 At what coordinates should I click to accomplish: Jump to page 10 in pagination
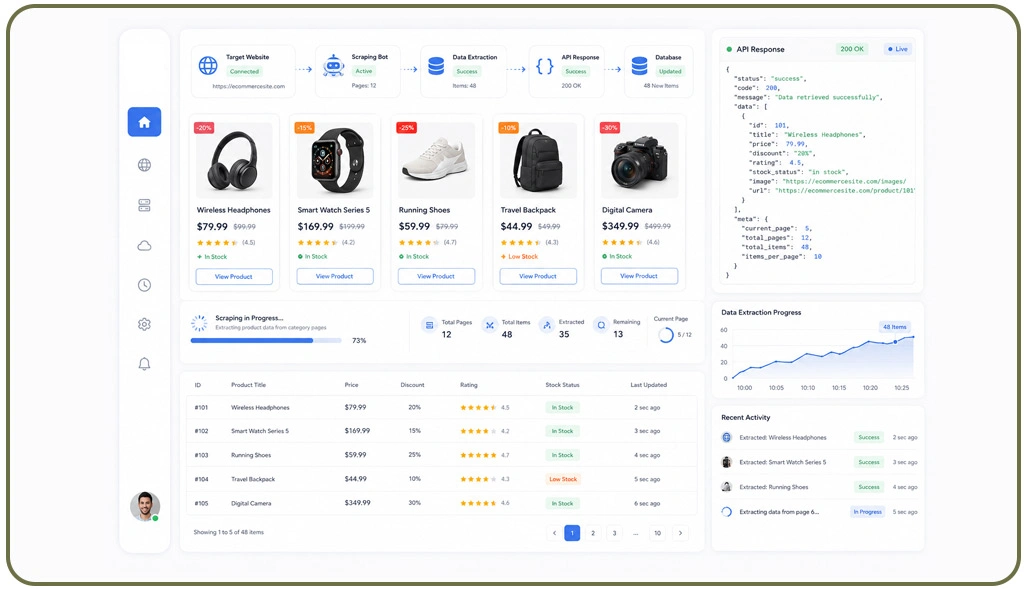coord(658,533)
